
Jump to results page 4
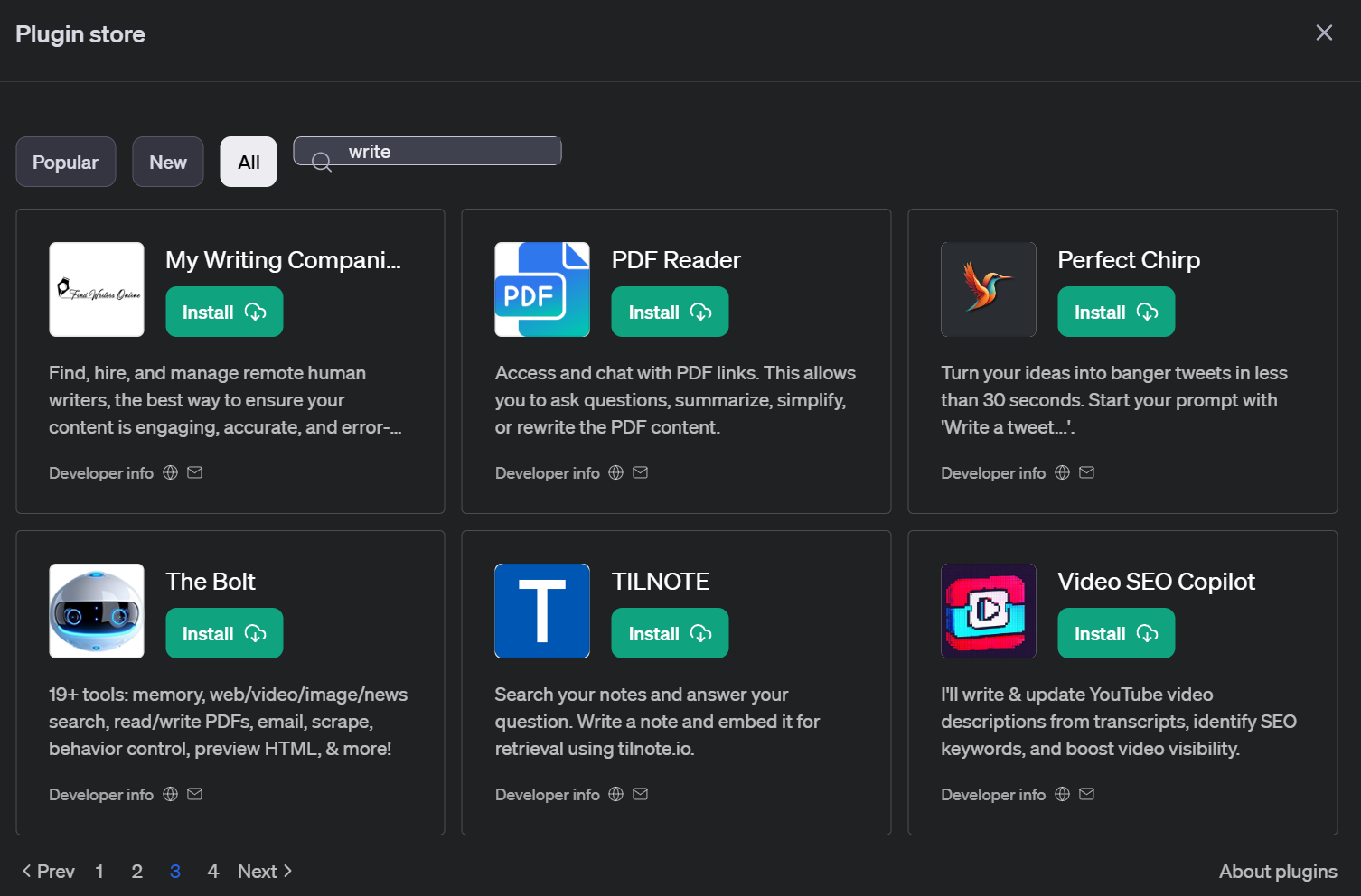213,872
